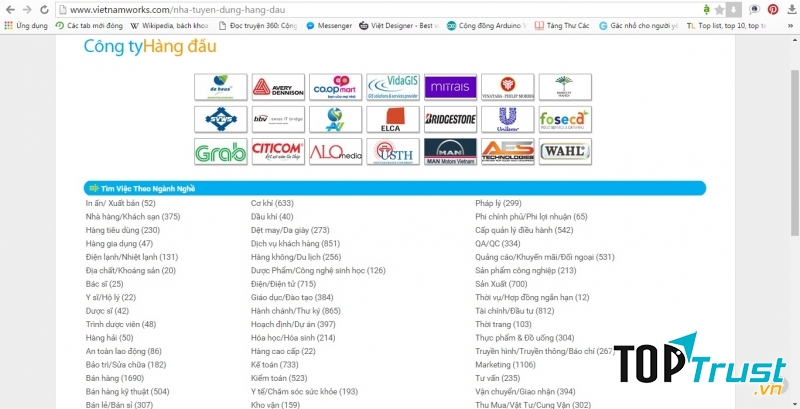Open Thực phẩm & Đồ uống (304) category
The width and height of the screenshot is (800, 409).
coord(524,338)
